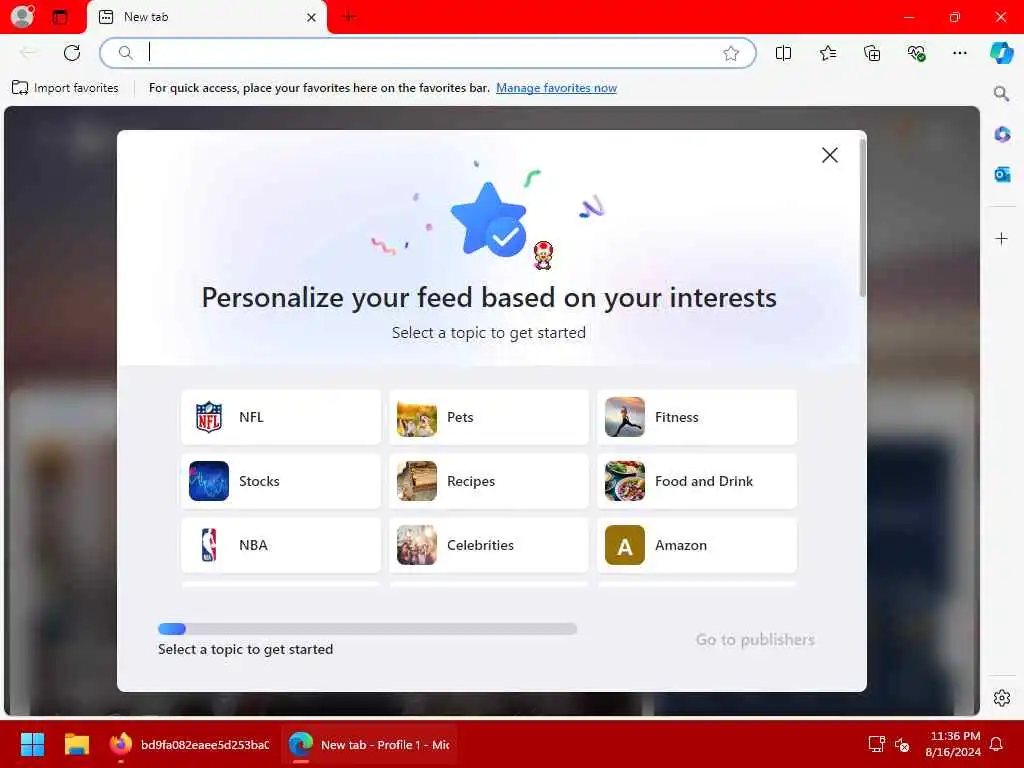Viewport: 1024px width, 768px height.
Task: Open Outlook in the sidebar
Action: tap(1002, 174)
